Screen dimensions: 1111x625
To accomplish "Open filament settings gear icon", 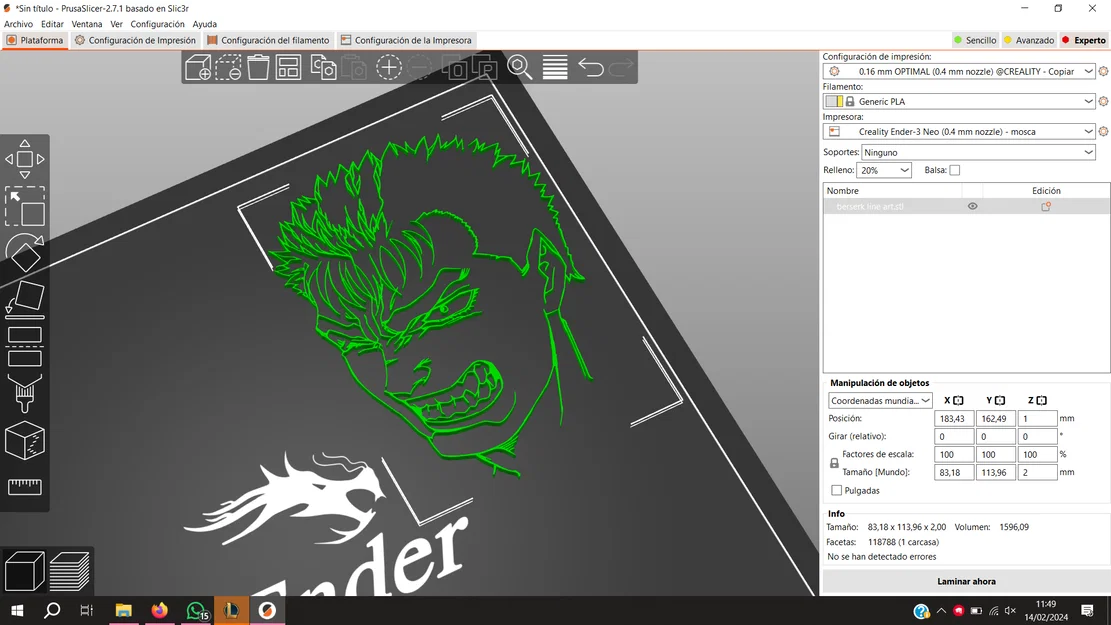I will point(1103,101).
